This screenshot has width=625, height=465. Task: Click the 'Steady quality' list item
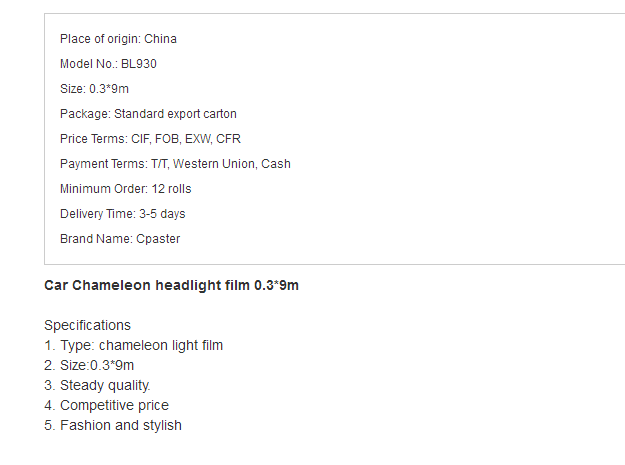click(x=97, y=386)
